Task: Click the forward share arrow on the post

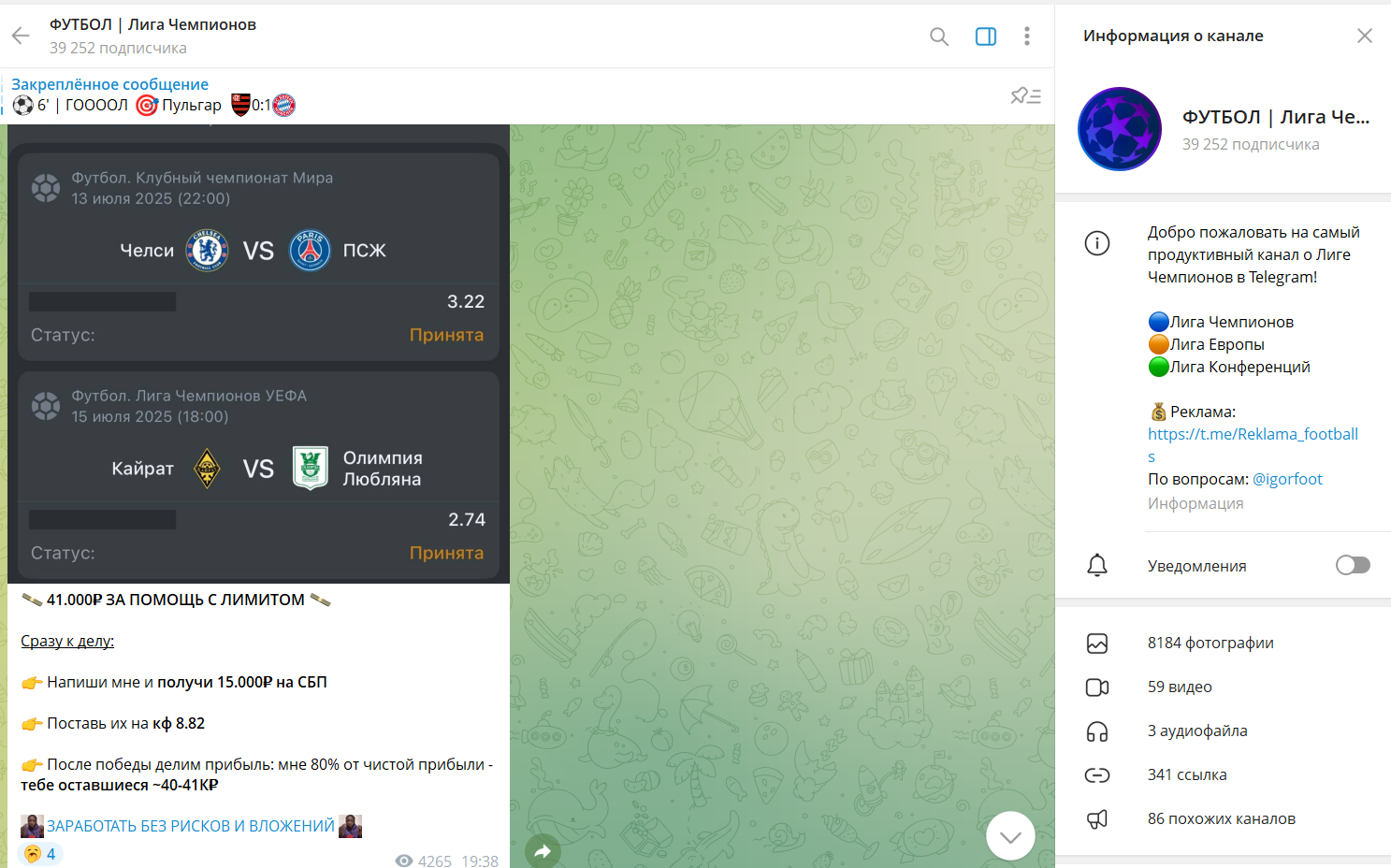Action: (x=543, y=851)
